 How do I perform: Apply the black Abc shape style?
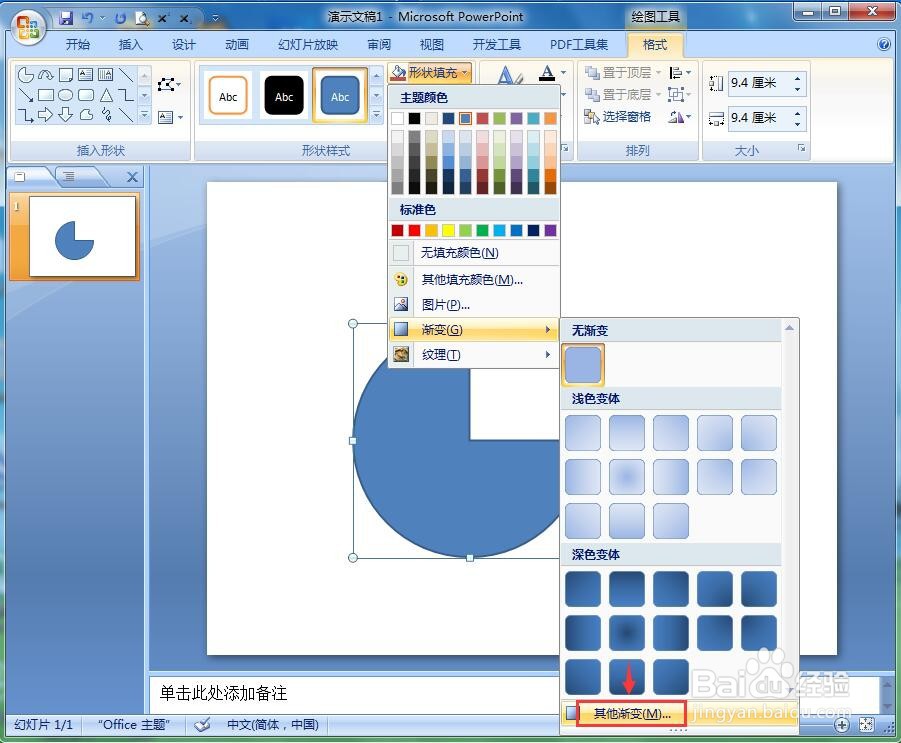pyautogui.click(x=284, y=95)
